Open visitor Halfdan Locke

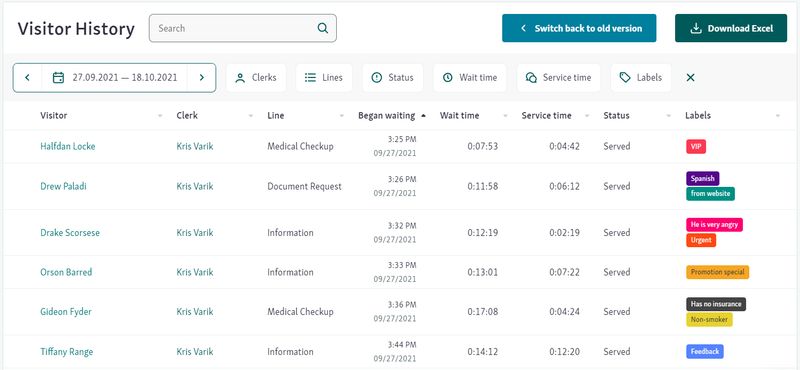click(67, 146)
